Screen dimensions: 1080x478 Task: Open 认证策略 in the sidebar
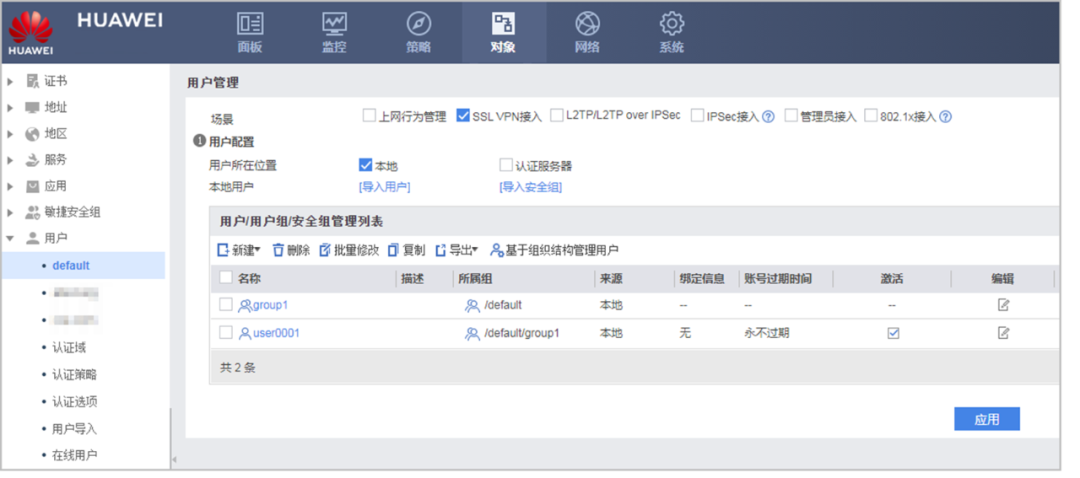click(x=74, y=375)
